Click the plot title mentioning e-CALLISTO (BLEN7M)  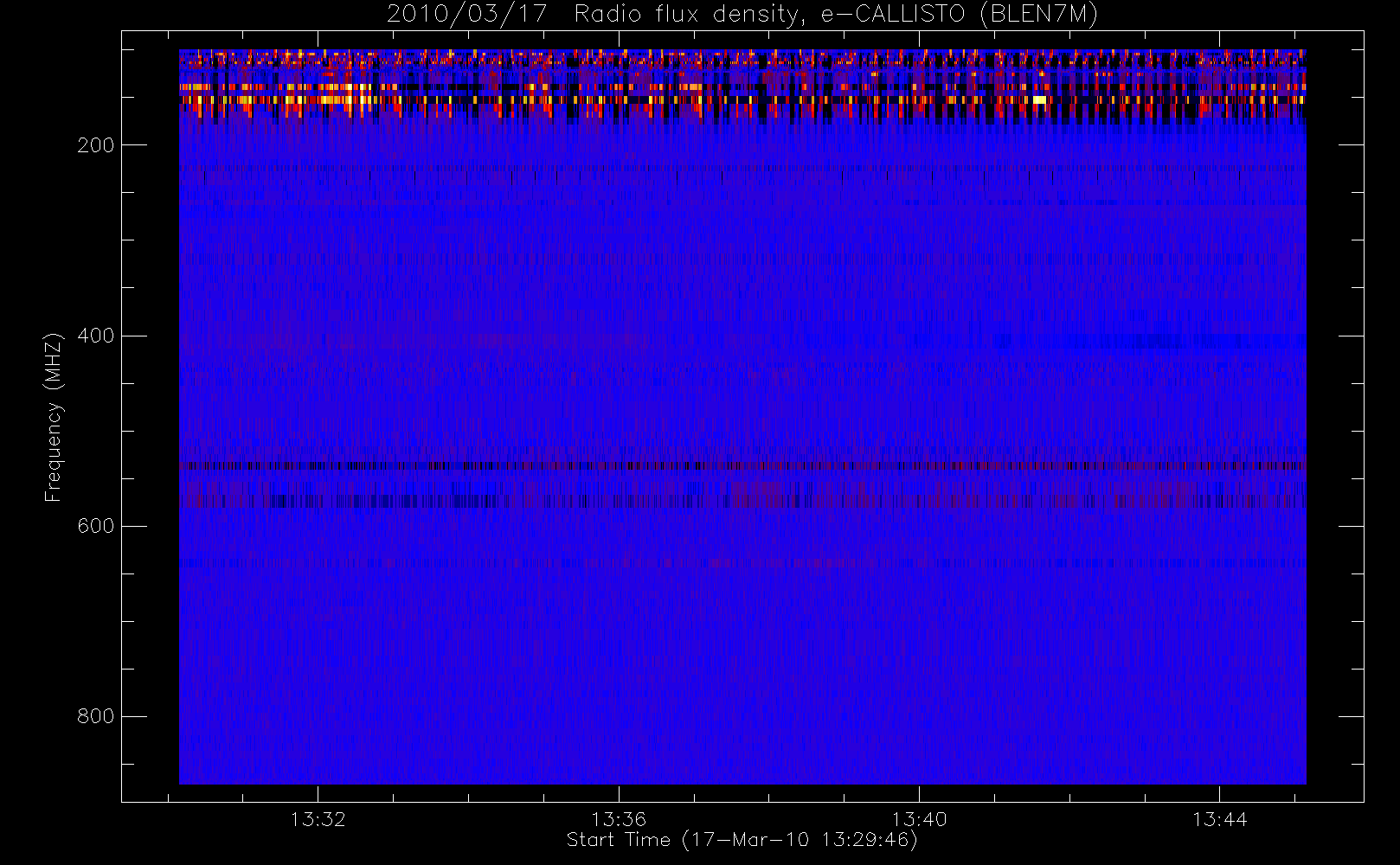[742, 15]
